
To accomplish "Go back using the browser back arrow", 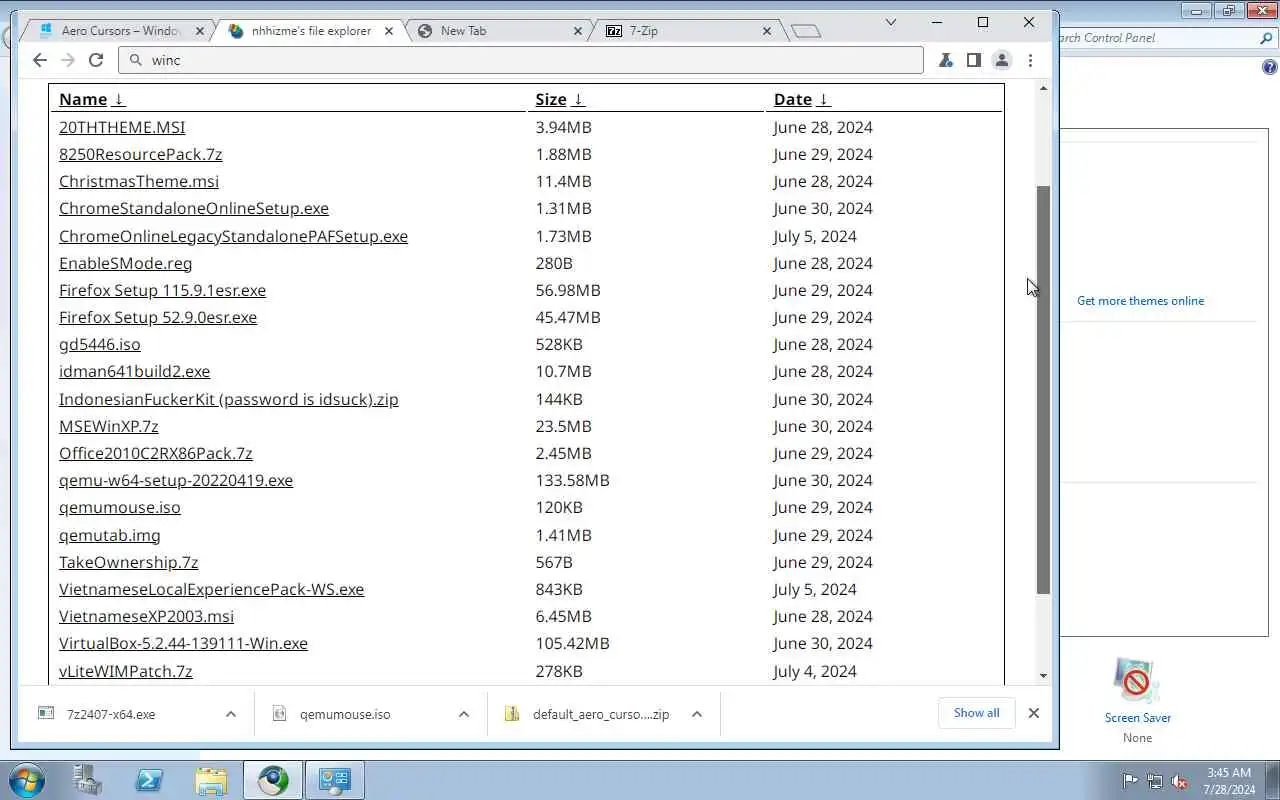I will point(40,60).
